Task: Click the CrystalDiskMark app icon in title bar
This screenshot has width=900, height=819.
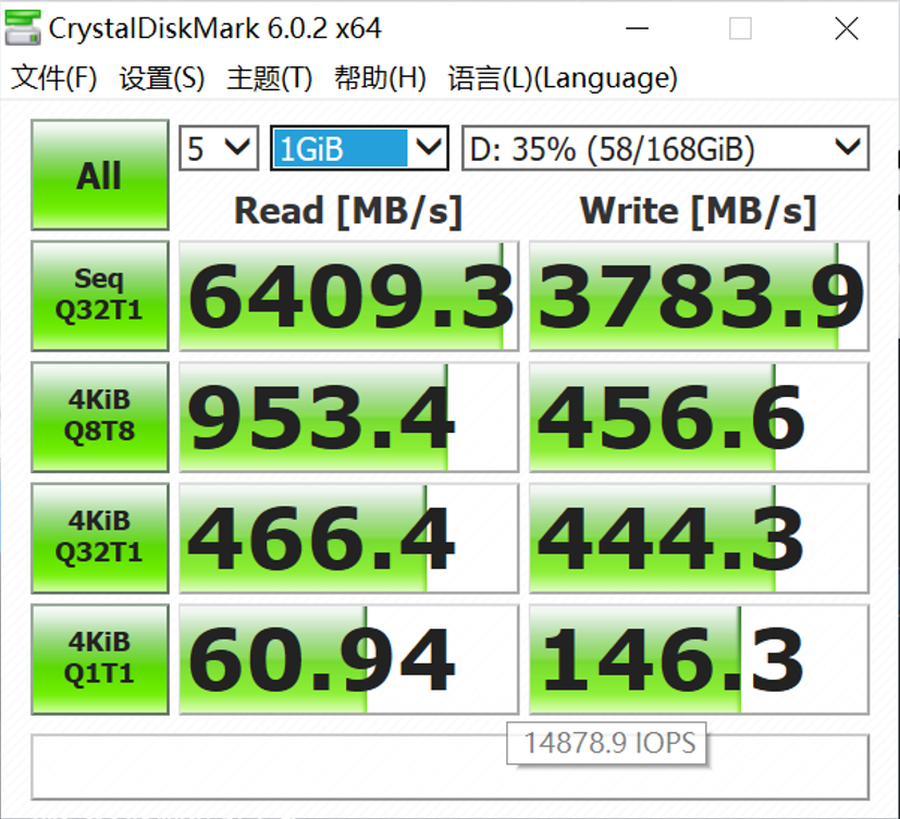Action: [22, 28]
